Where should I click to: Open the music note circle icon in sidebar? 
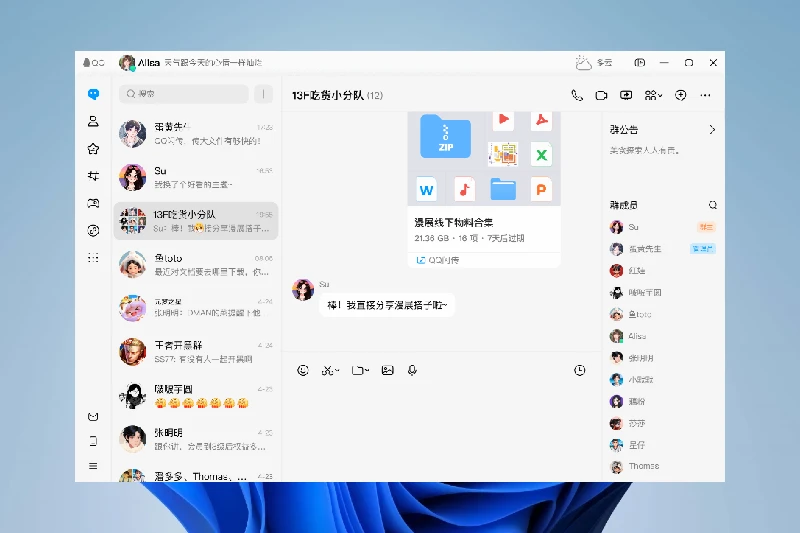93,231
